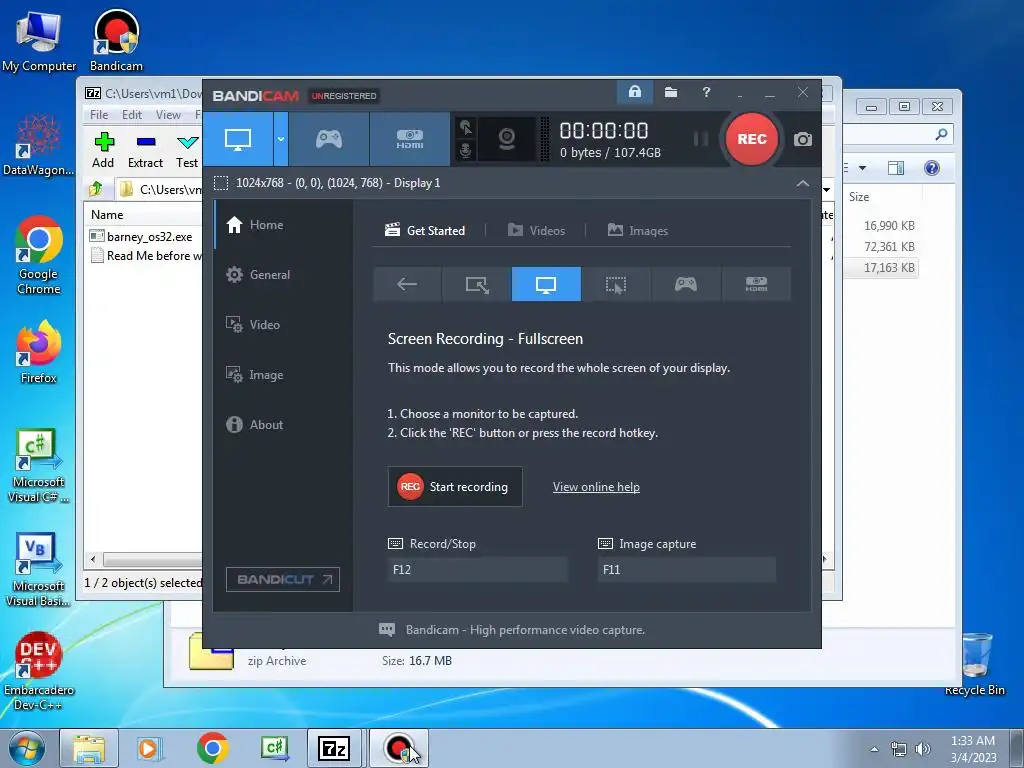Open About section in sidebar

tap(283, 424)
